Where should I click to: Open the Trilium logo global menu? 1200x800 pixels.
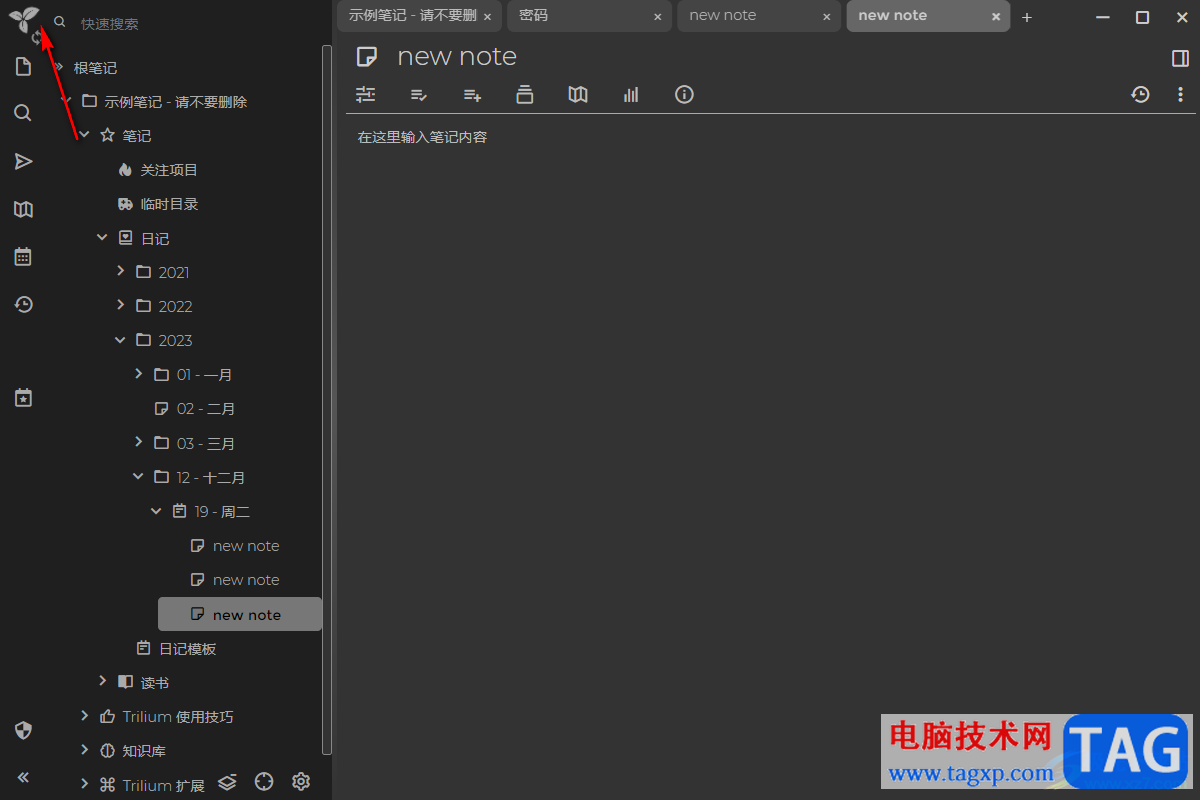[x=24, y=19]
